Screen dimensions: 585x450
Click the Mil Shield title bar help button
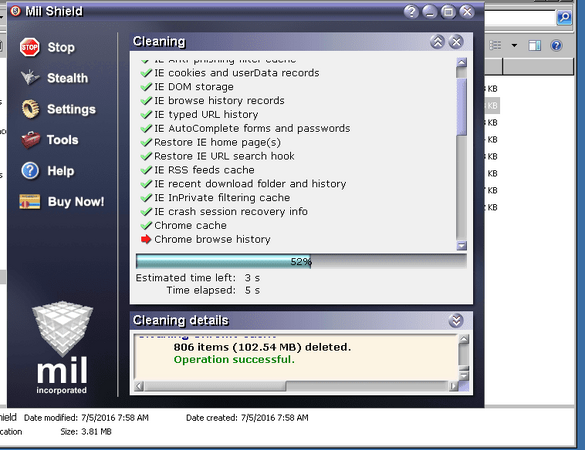click(x=411, y=12)
